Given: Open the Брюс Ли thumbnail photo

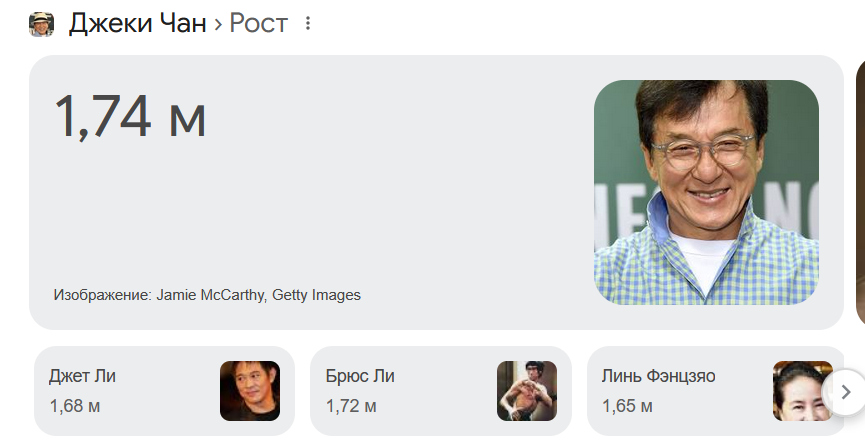Looking at the screenshot, I should point(526,391).
